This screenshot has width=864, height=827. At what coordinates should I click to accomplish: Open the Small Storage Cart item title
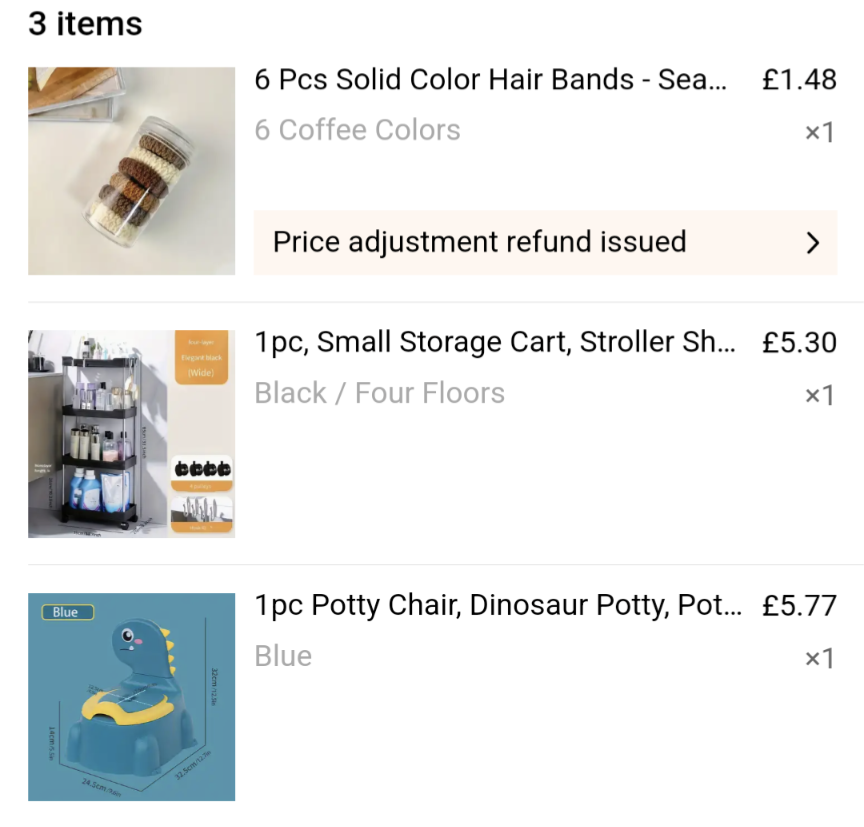click(x=495, y=342)
